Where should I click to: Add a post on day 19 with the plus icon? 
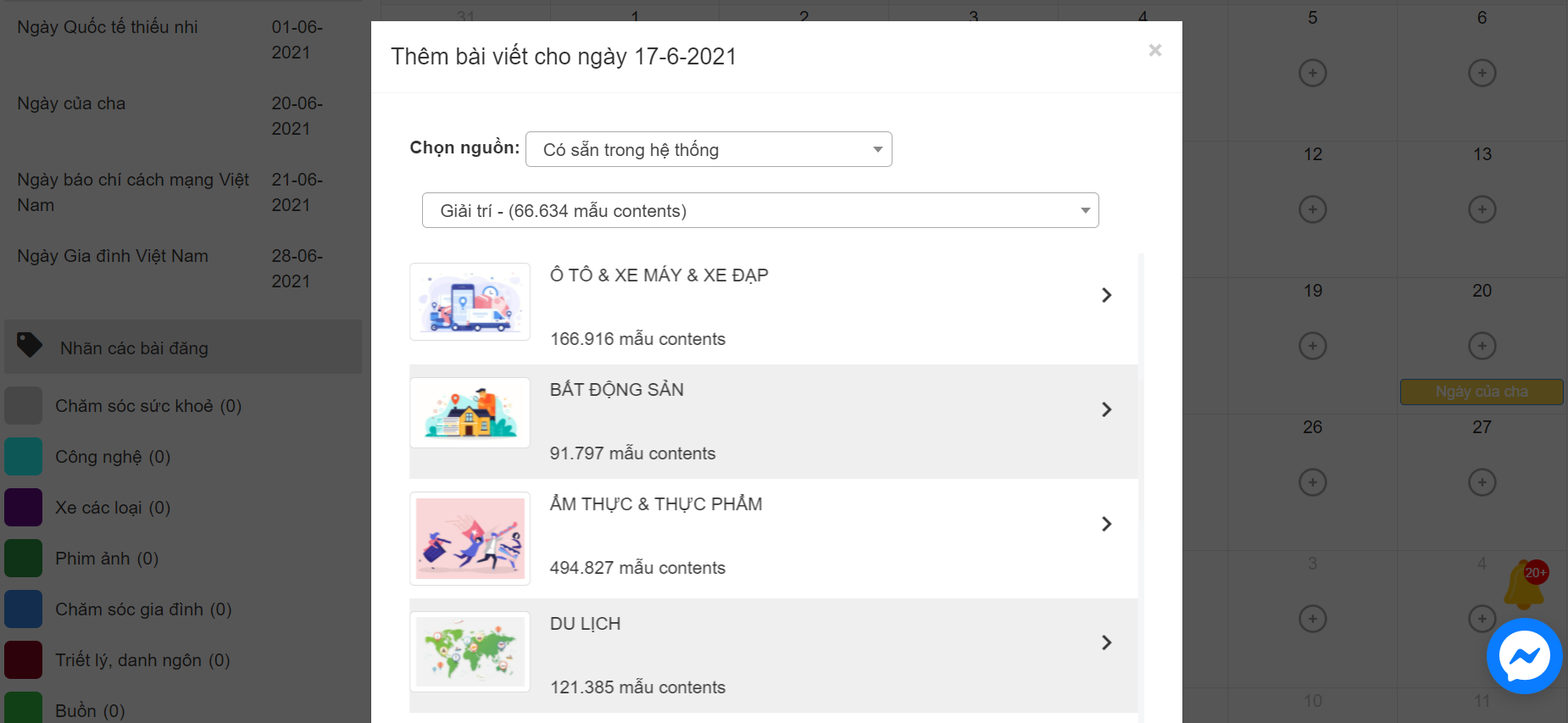tap(1312, 346)
